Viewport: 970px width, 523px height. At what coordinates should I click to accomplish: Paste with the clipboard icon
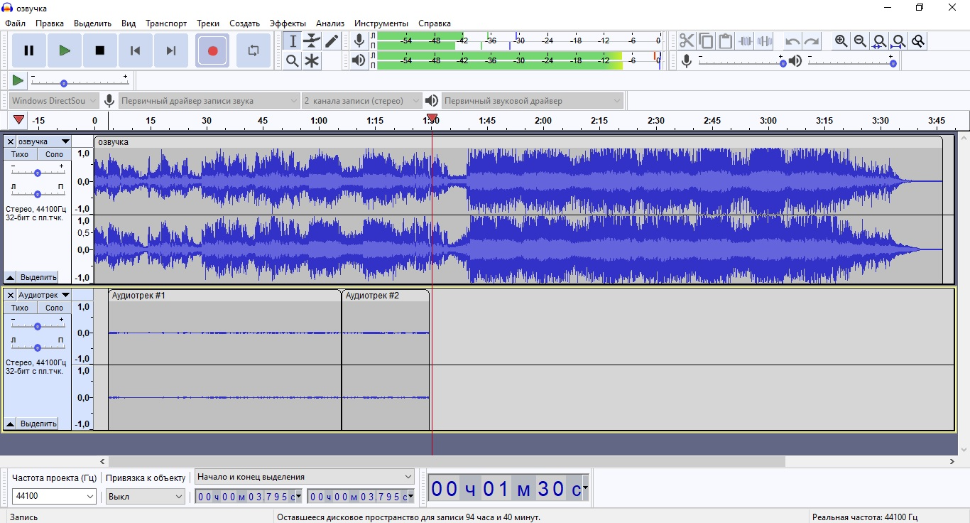pos(725,41)
